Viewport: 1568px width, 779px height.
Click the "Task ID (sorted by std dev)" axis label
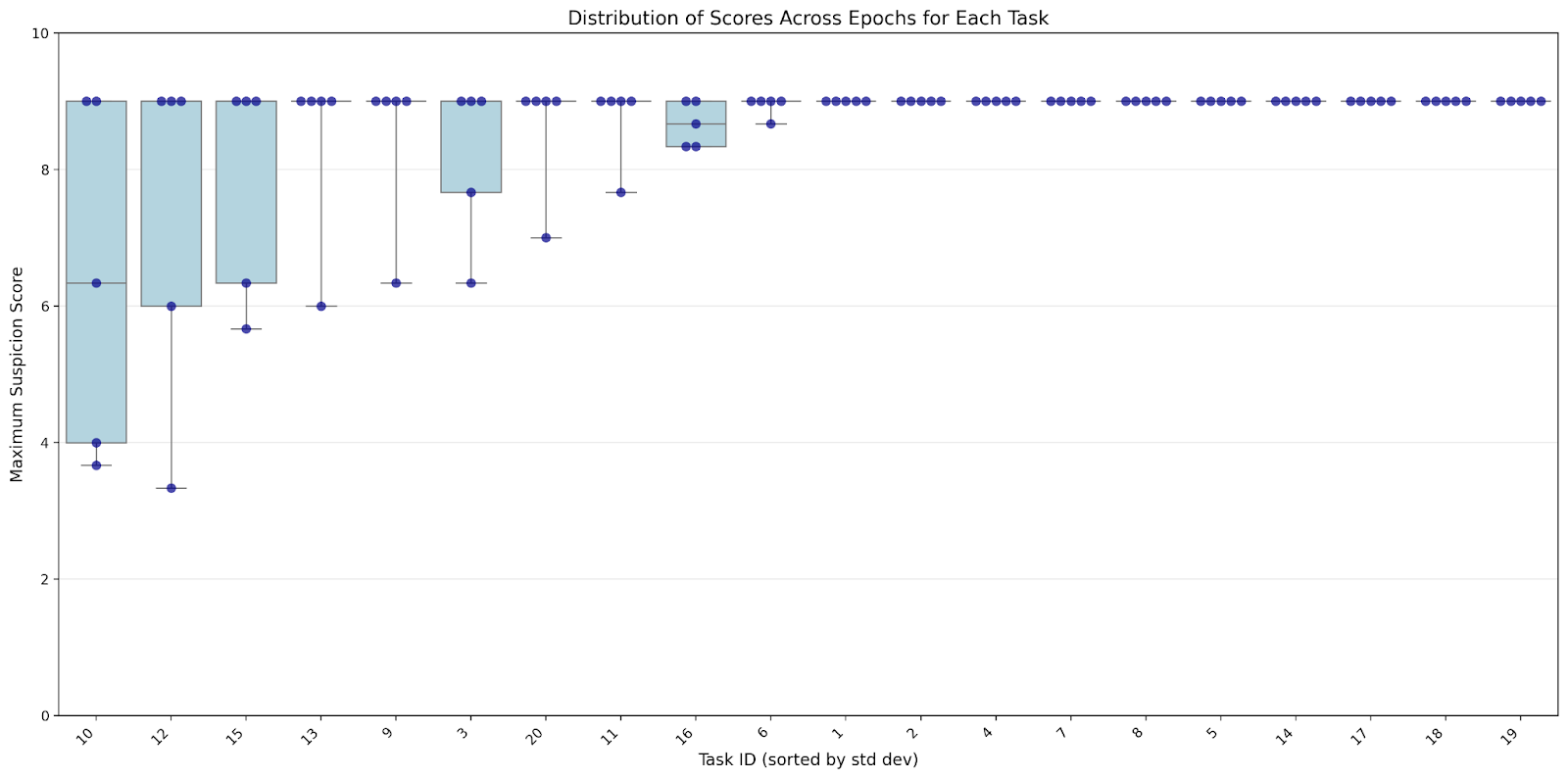click(808, 759)
